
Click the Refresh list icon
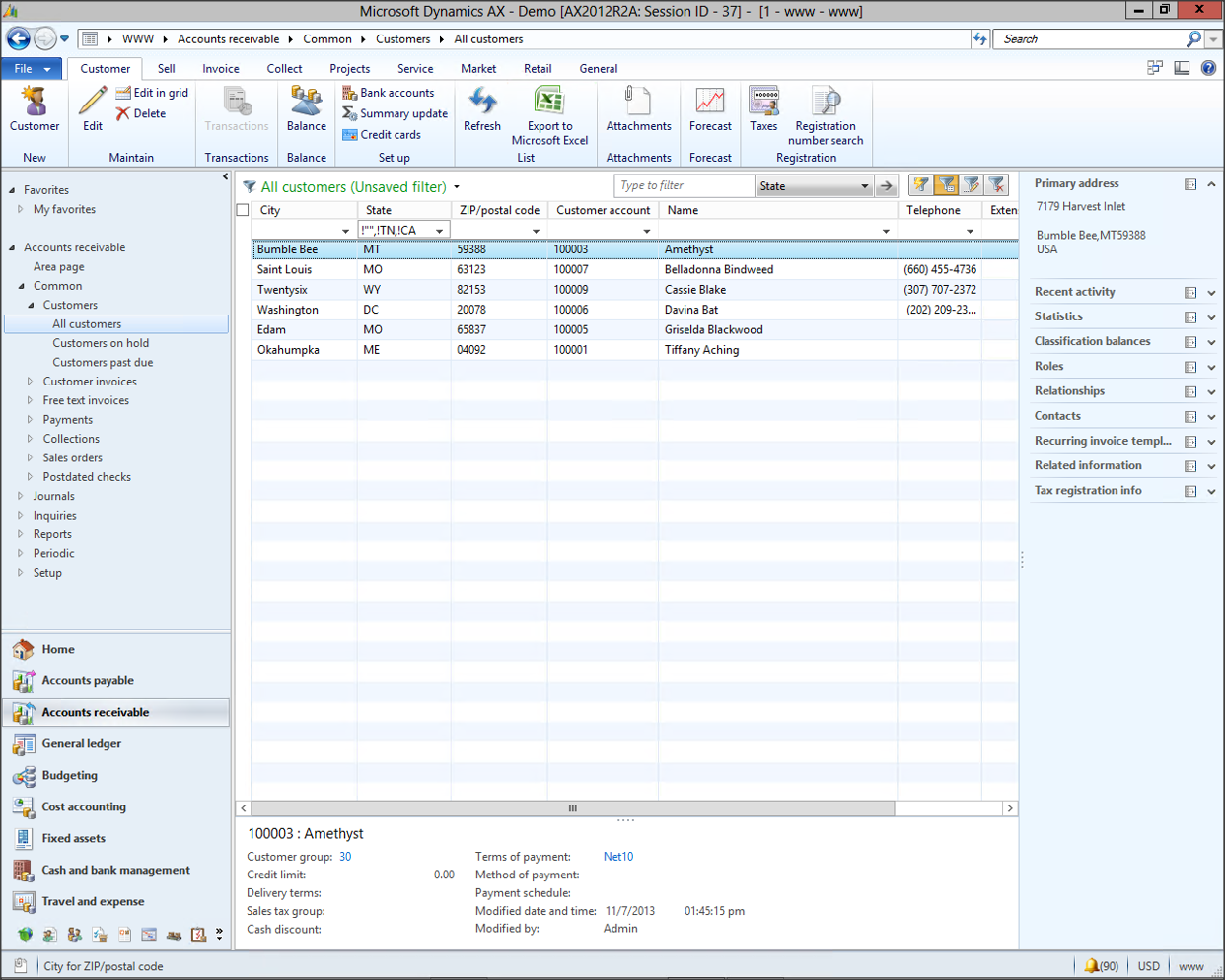coord(482,103)
